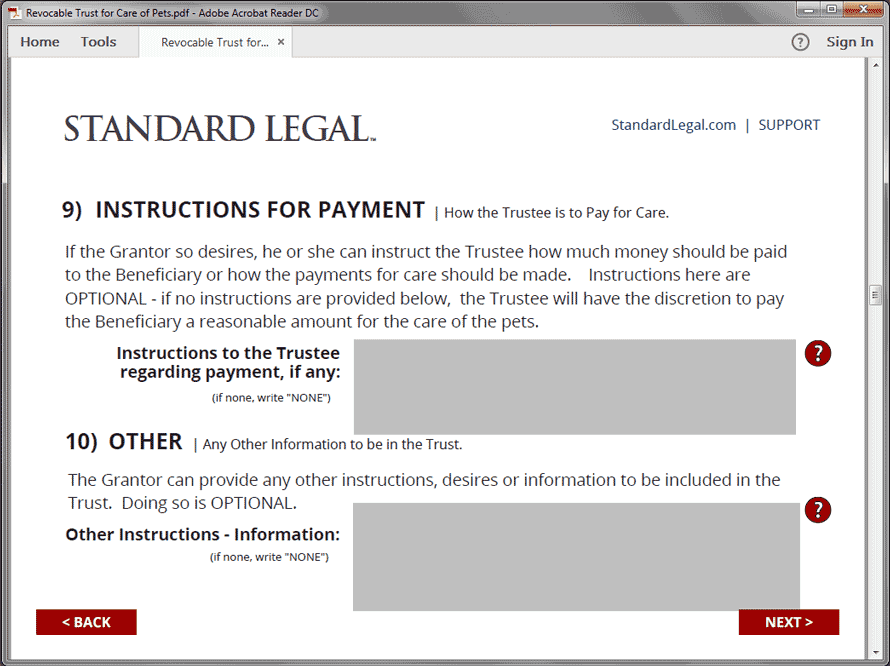Close the Revocable Trust document tab
Screen dimensions: 890x666
coord(281,42)
